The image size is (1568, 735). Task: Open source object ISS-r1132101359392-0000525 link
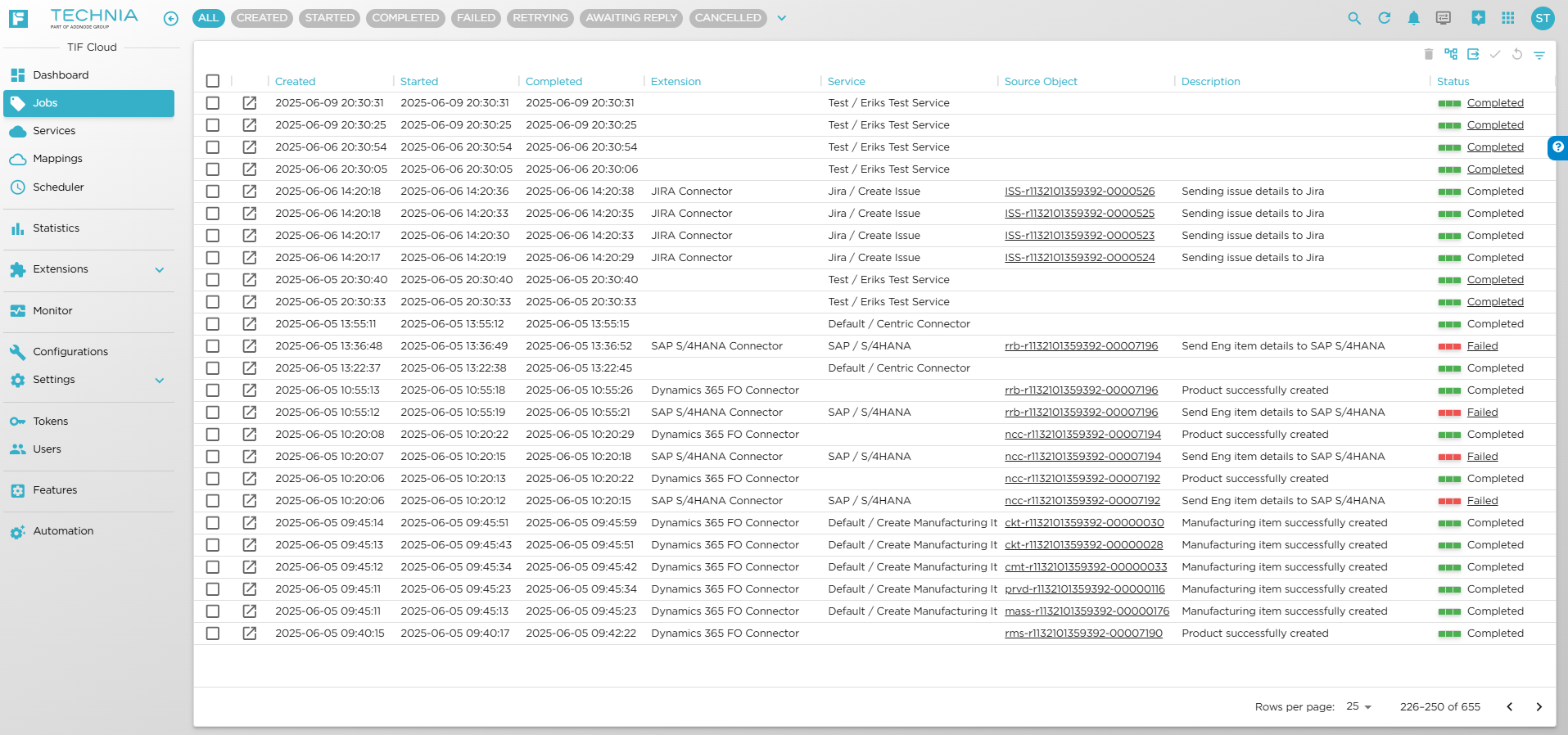tap(1079, 214)
